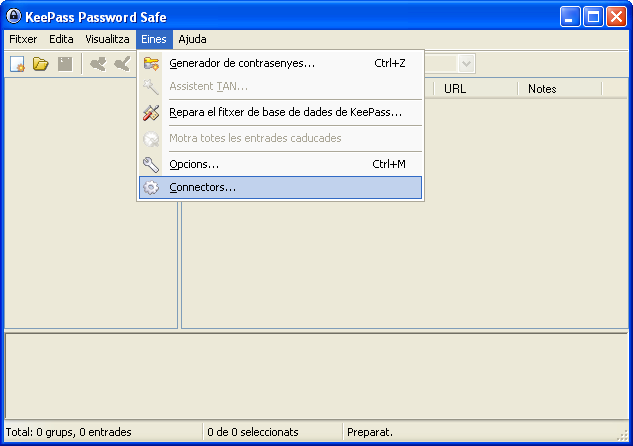Choose Repara el fitxer de base de dades

[x=281, y=113]
